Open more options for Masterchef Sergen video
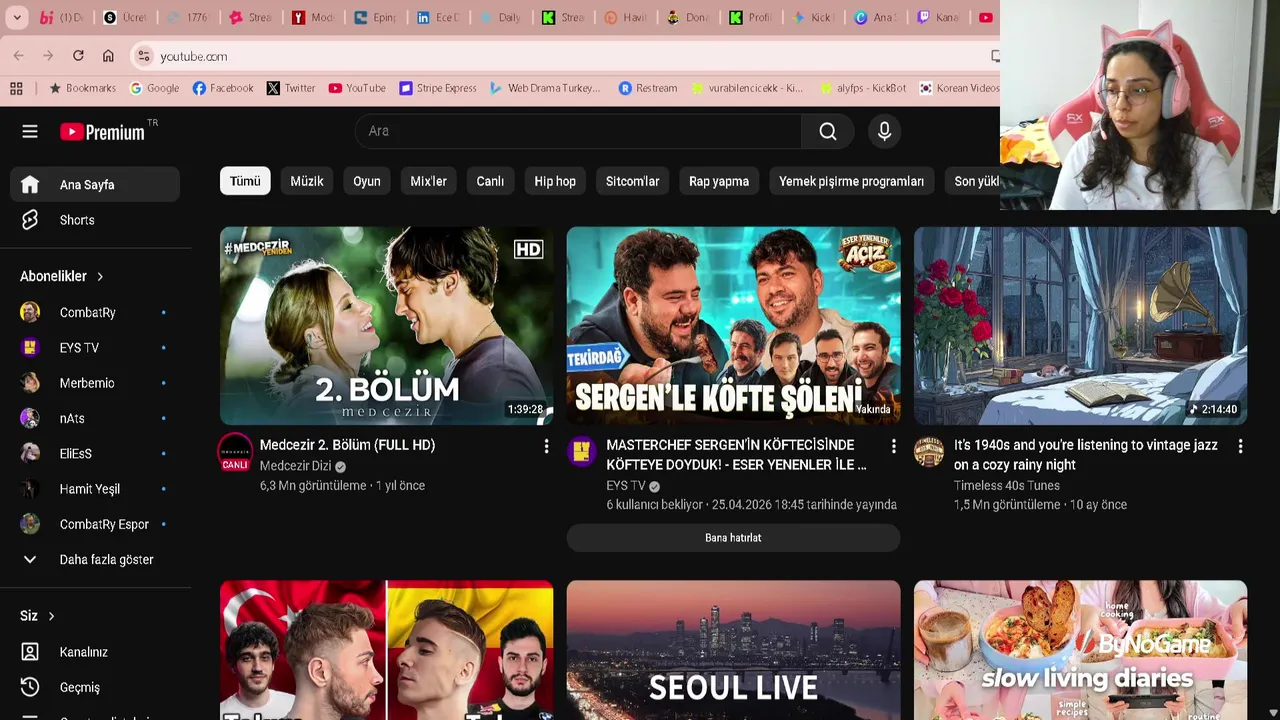Image resolution: width=1280 pixels, height=720 pixels. (893, 446)
